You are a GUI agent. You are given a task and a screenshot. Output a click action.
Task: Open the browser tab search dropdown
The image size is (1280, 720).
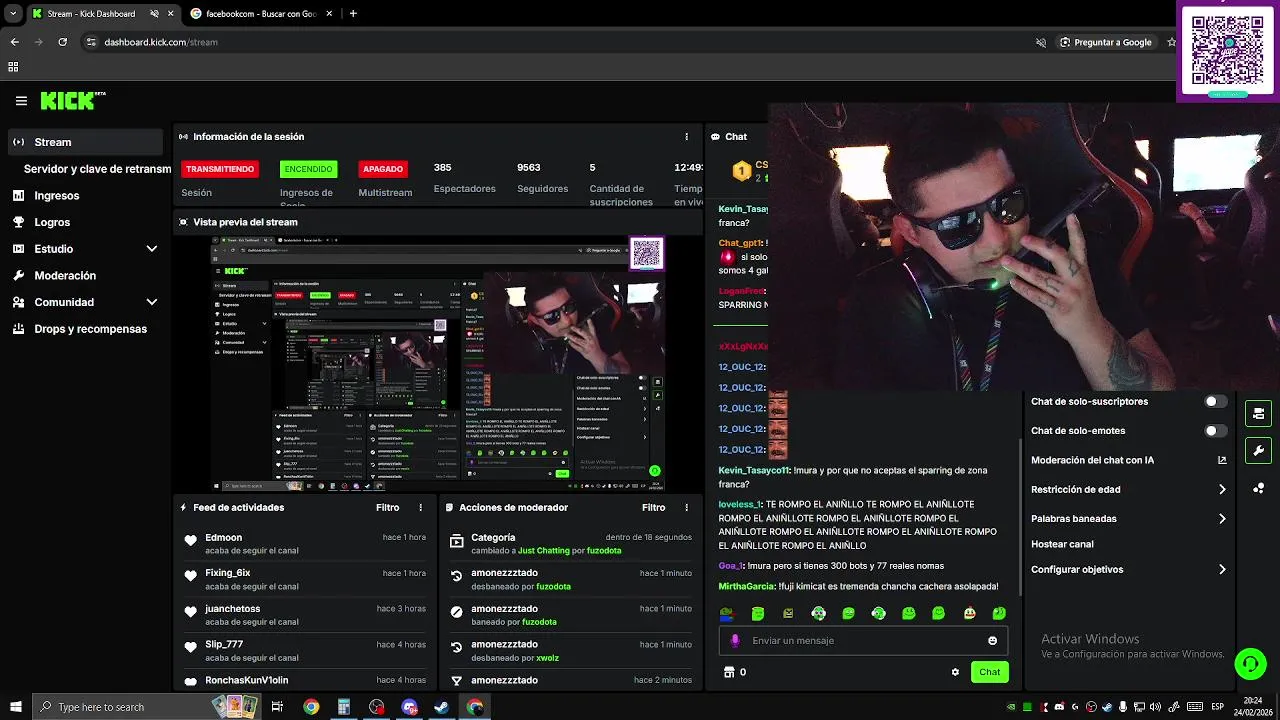click(13, 14)
